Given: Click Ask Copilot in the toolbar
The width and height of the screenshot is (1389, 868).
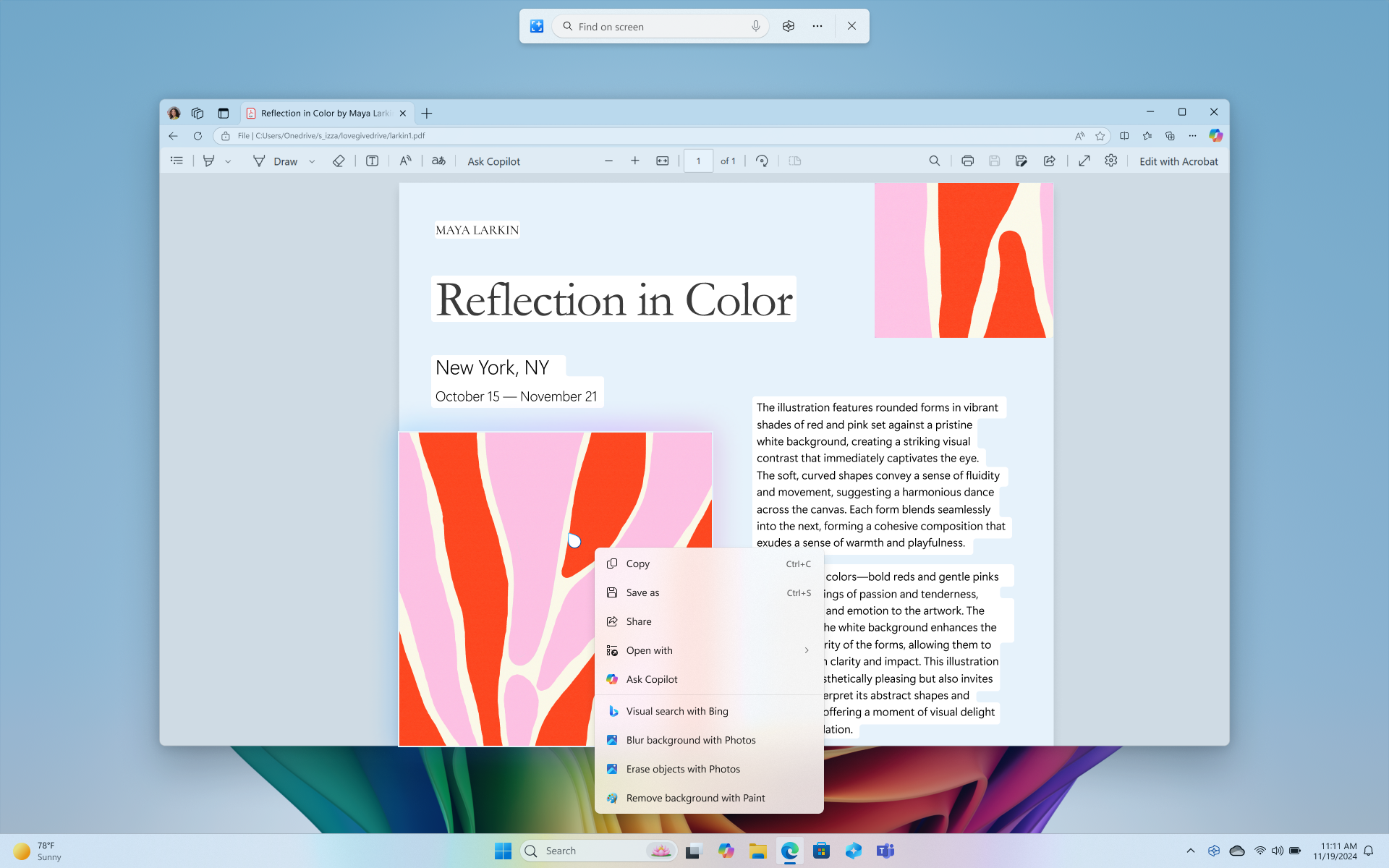Looking at the screenshot, I should (493, 161).
